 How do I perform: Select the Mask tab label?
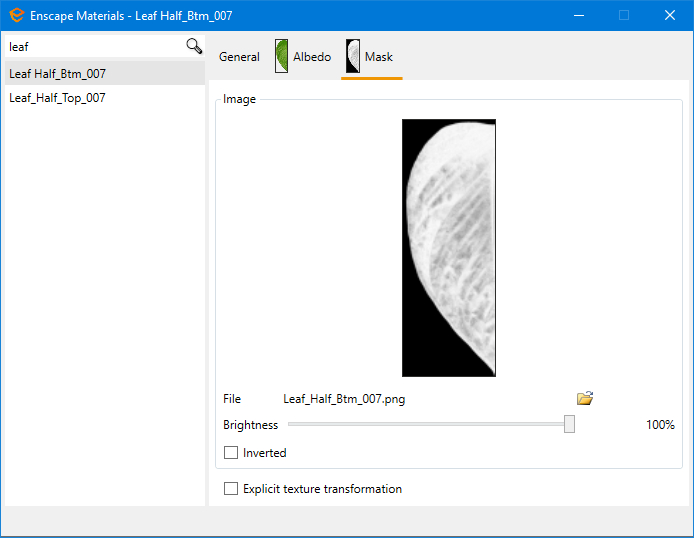pyautogui.click(x=379, y=57)
